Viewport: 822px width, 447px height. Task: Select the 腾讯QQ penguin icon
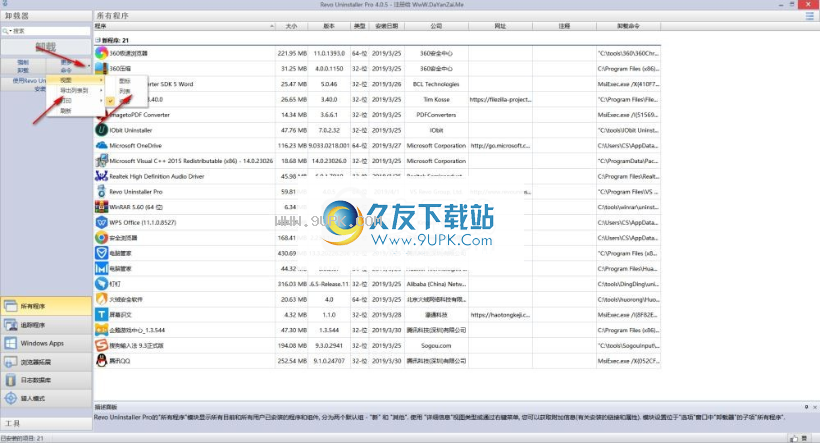click(x=101, y=361)
